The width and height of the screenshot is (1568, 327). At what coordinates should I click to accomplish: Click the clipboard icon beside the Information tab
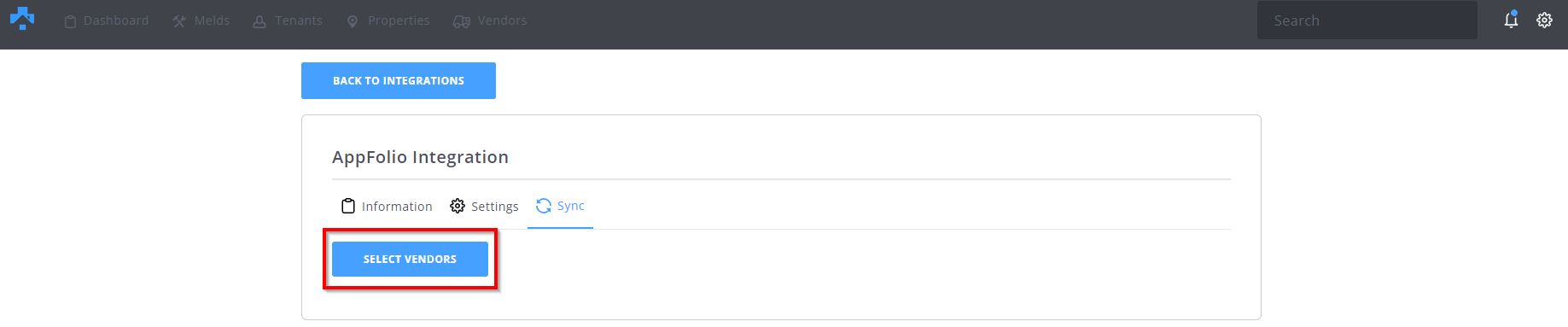(348, 206)
